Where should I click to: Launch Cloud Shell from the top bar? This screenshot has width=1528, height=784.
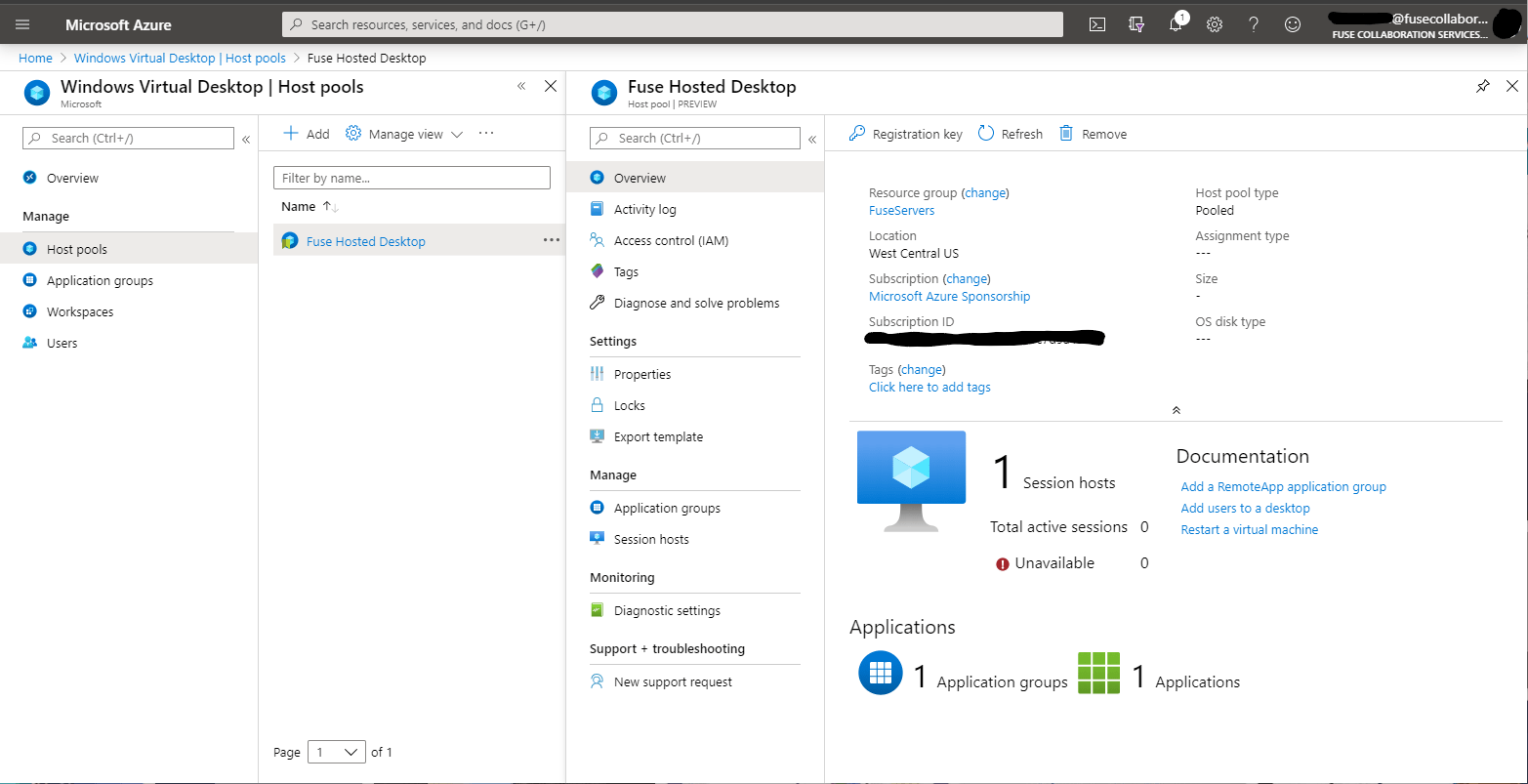(x=1097, y=24)
